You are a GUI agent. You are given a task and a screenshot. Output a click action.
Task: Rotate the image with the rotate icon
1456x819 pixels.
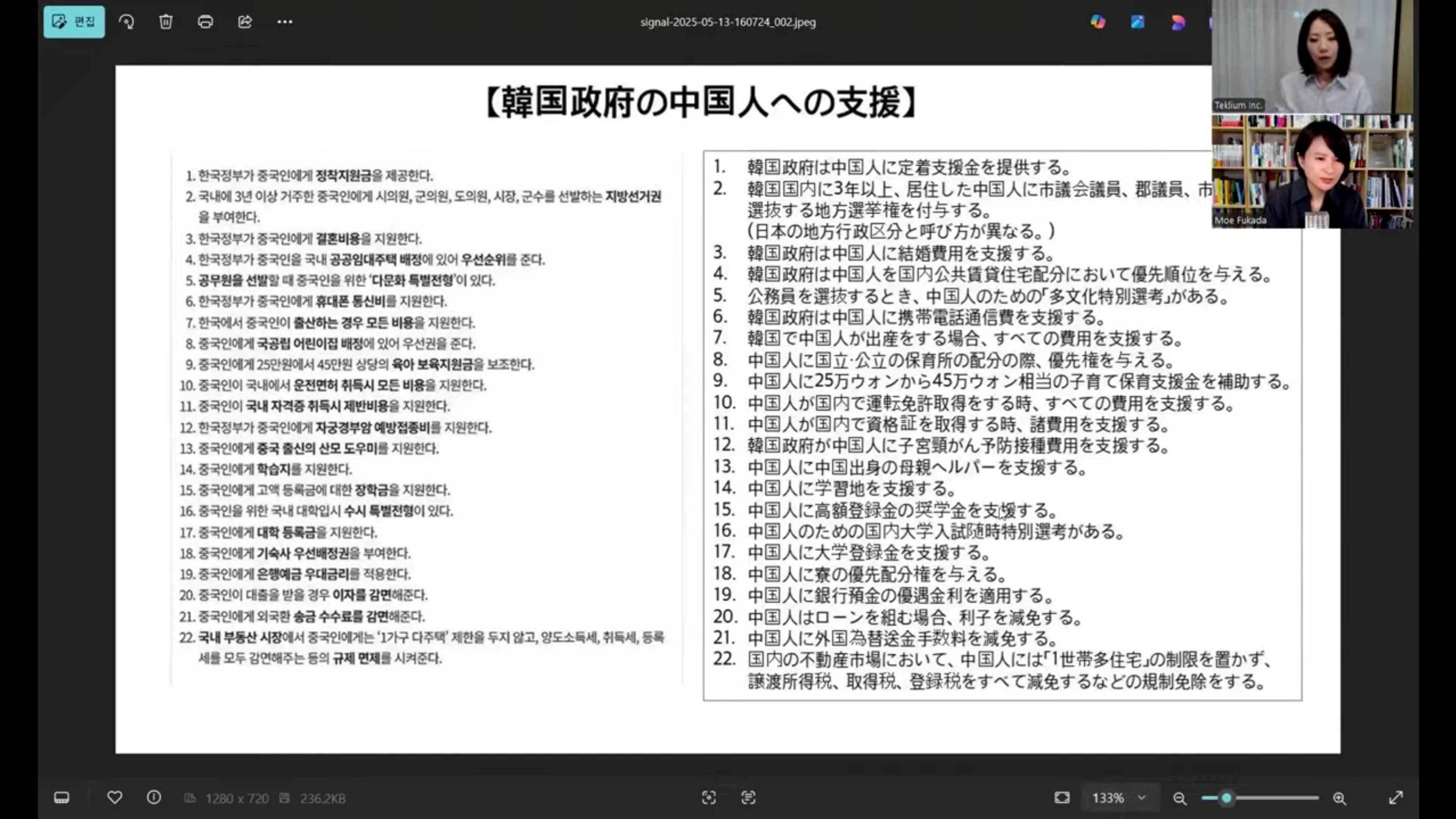point(127,22)
